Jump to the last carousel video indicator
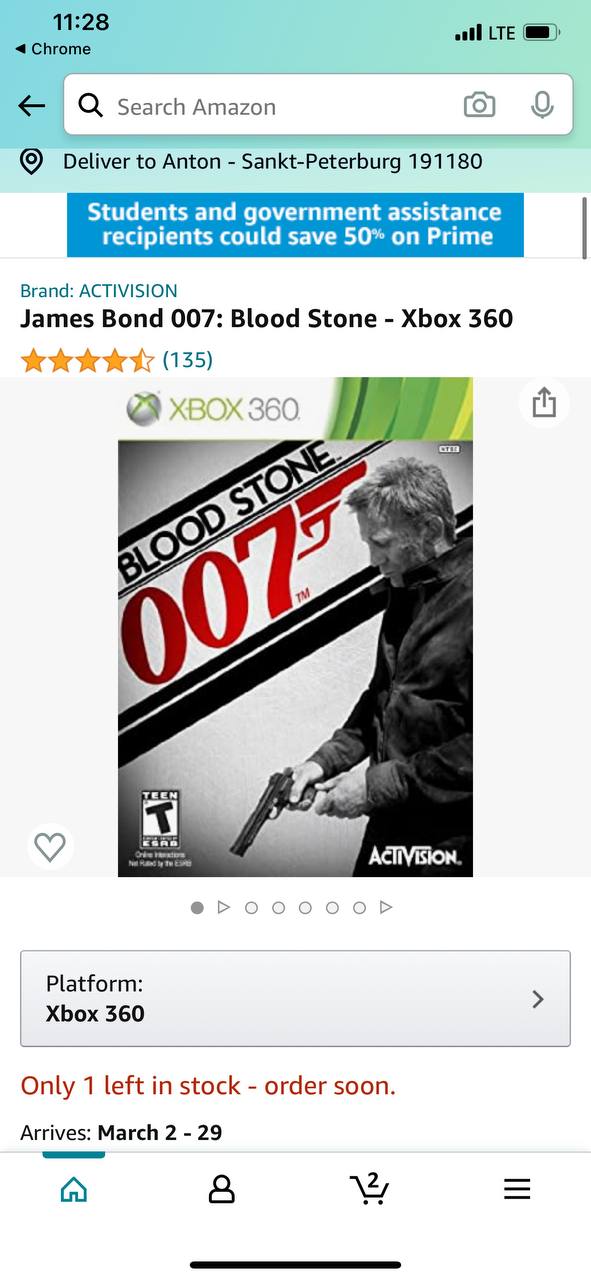This screenshot has width=591, height=1280. [386, 907]
